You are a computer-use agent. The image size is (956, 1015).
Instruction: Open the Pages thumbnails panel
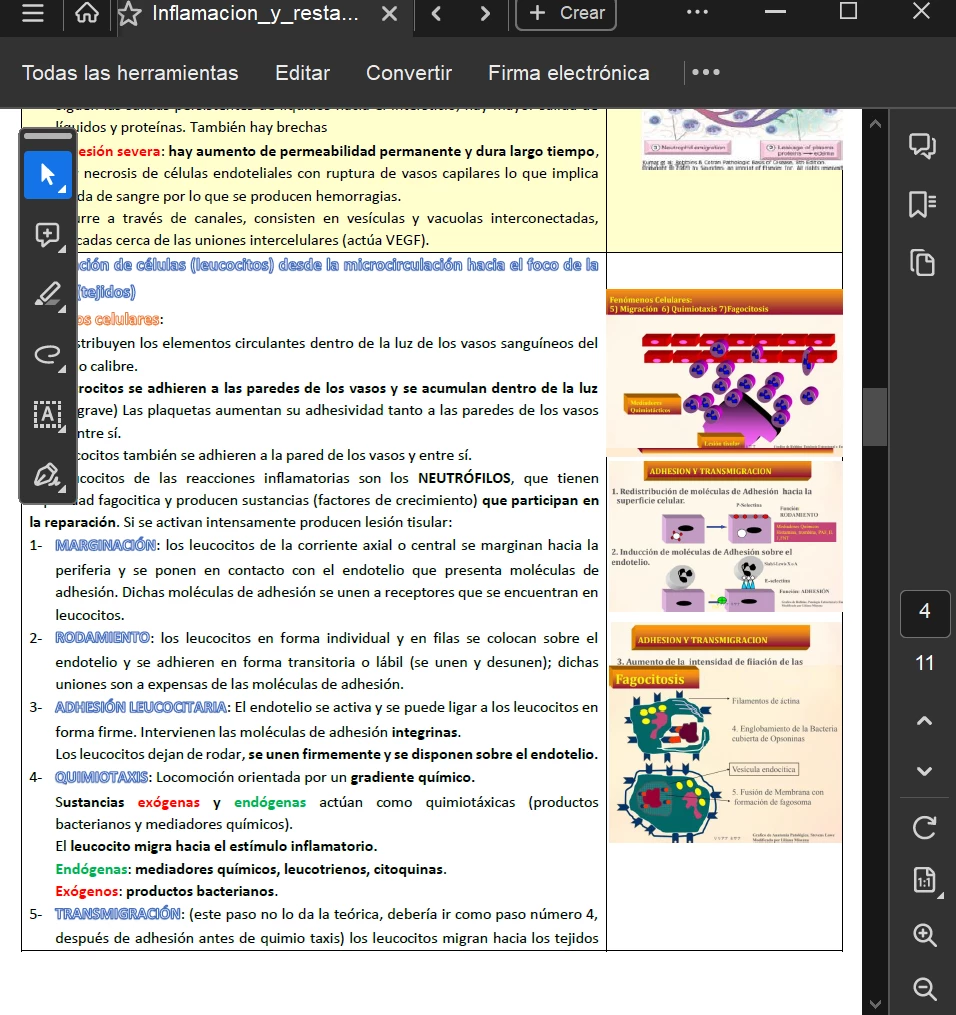[922, 263]
